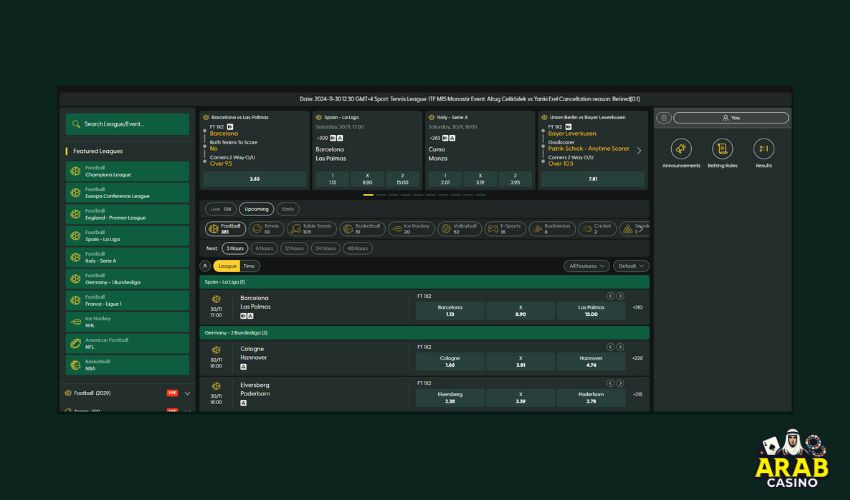Expand +215 markets for Elversberg match
850x500 pixels.
pos(638,395)
